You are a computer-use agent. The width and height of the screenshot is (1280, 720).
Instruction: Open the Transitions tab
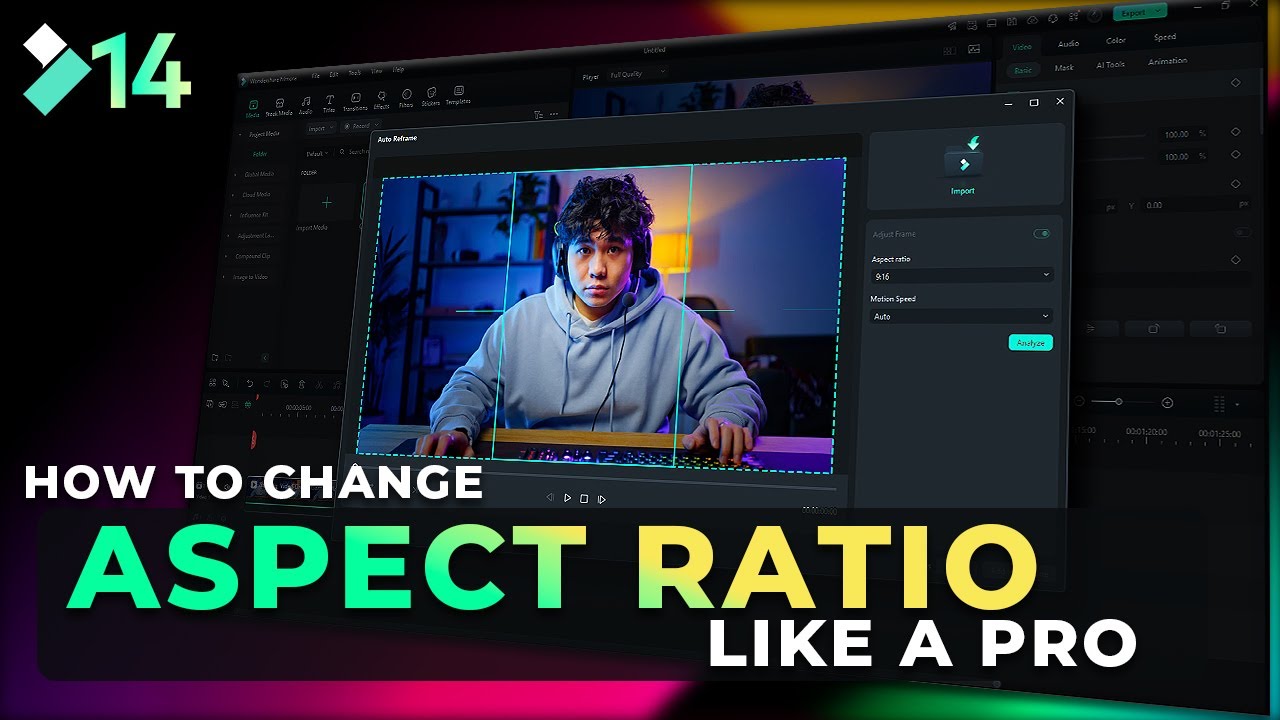coord(355,102)
